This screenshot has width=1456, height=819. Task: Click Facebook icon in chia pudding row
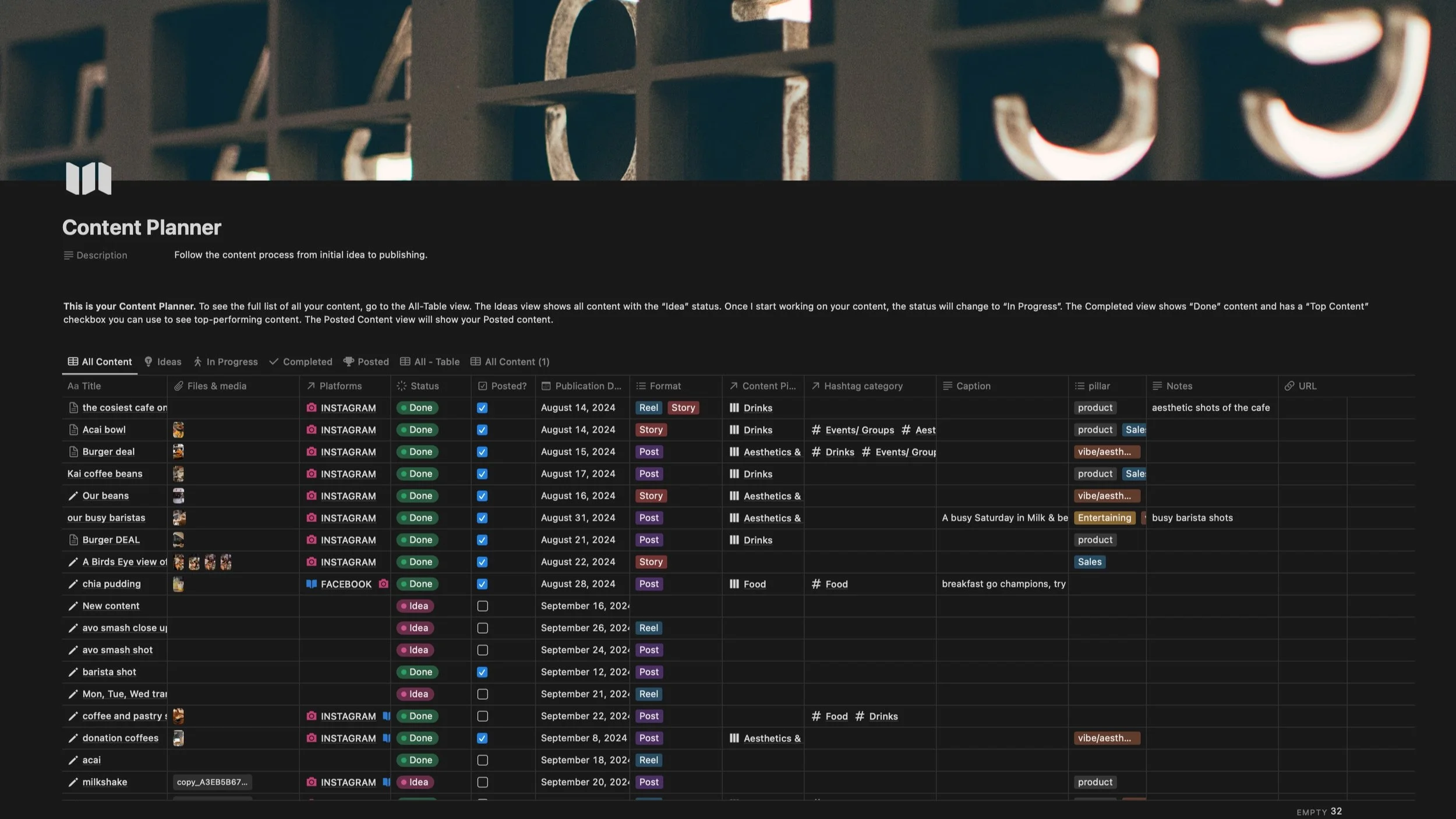point(312,584)
